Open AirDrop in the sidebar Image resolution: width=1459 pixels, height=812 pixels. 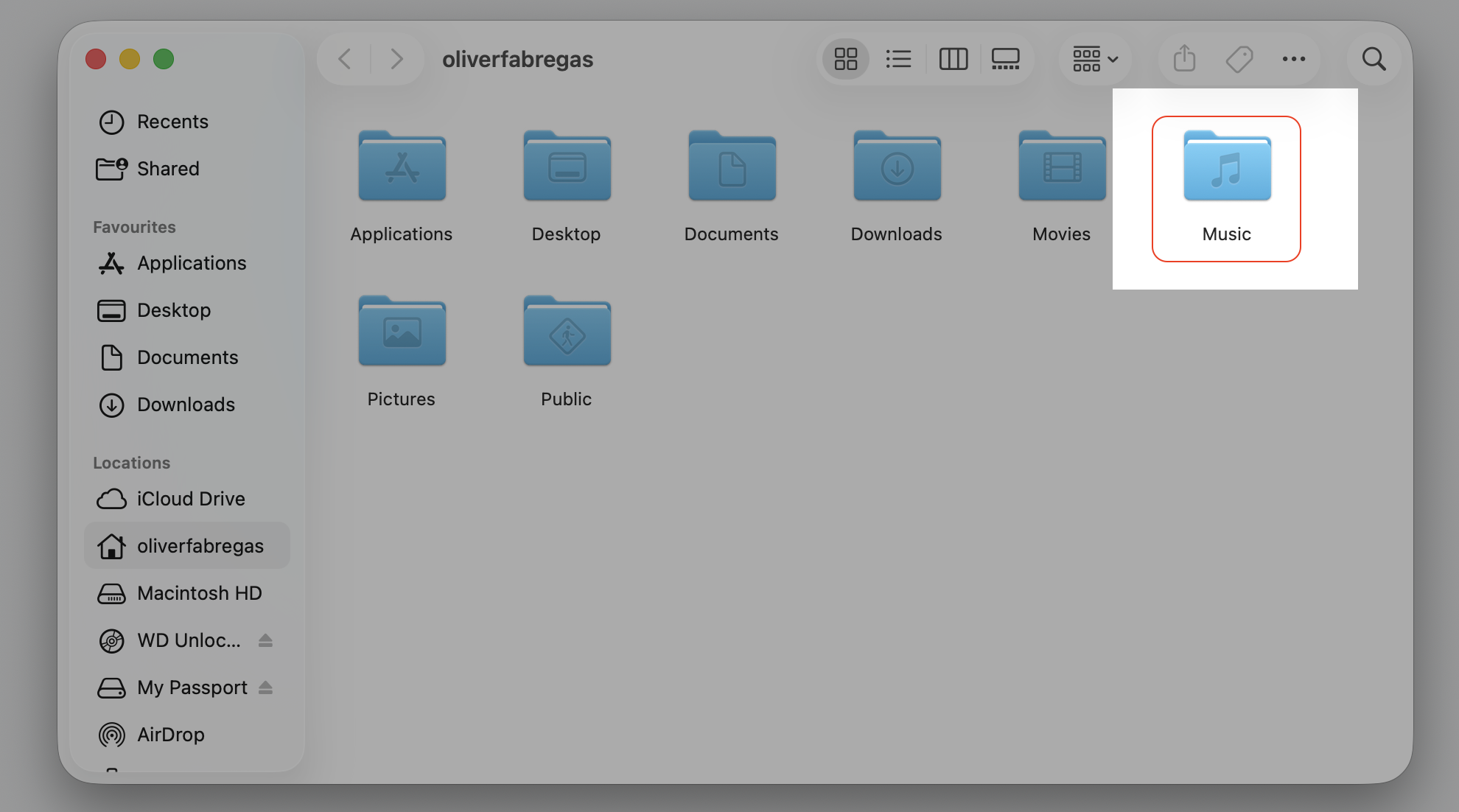point(187,735)
